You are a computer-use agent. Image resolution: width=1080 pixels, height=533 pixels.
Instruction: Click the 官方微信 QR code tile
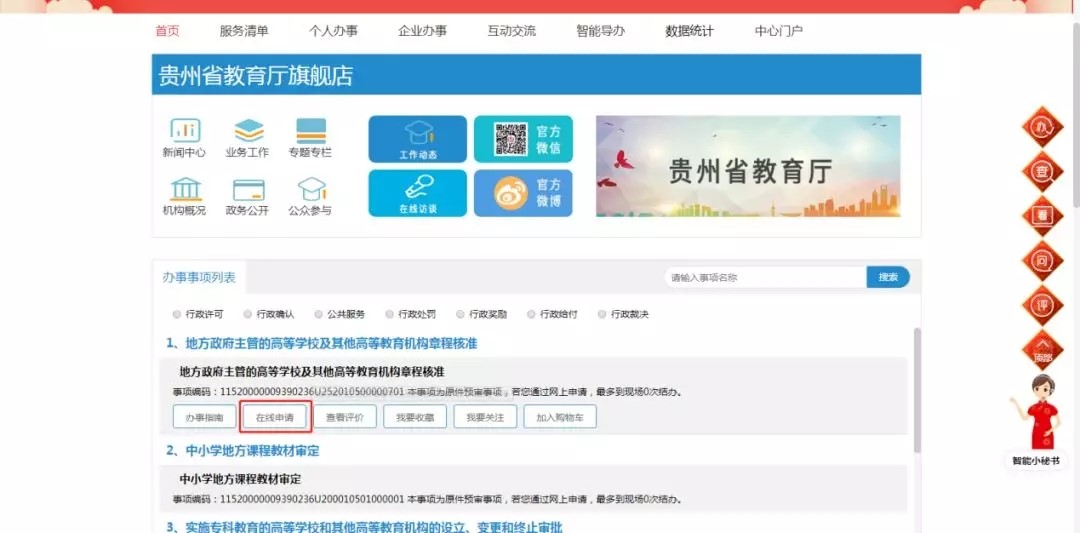(x=523, y=139)
